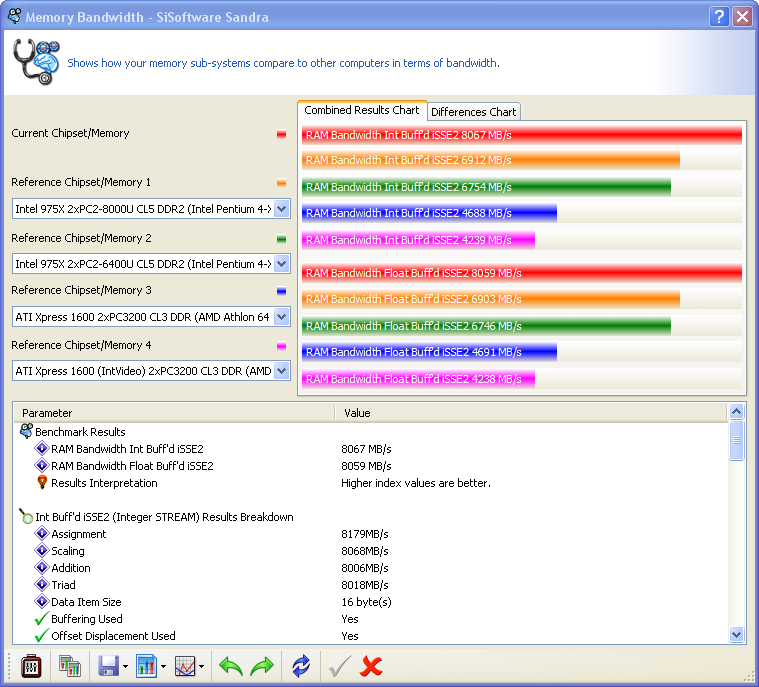Click the blue refresh arrows icon
This screenshot has height=687, width=759.
(301, 666)
